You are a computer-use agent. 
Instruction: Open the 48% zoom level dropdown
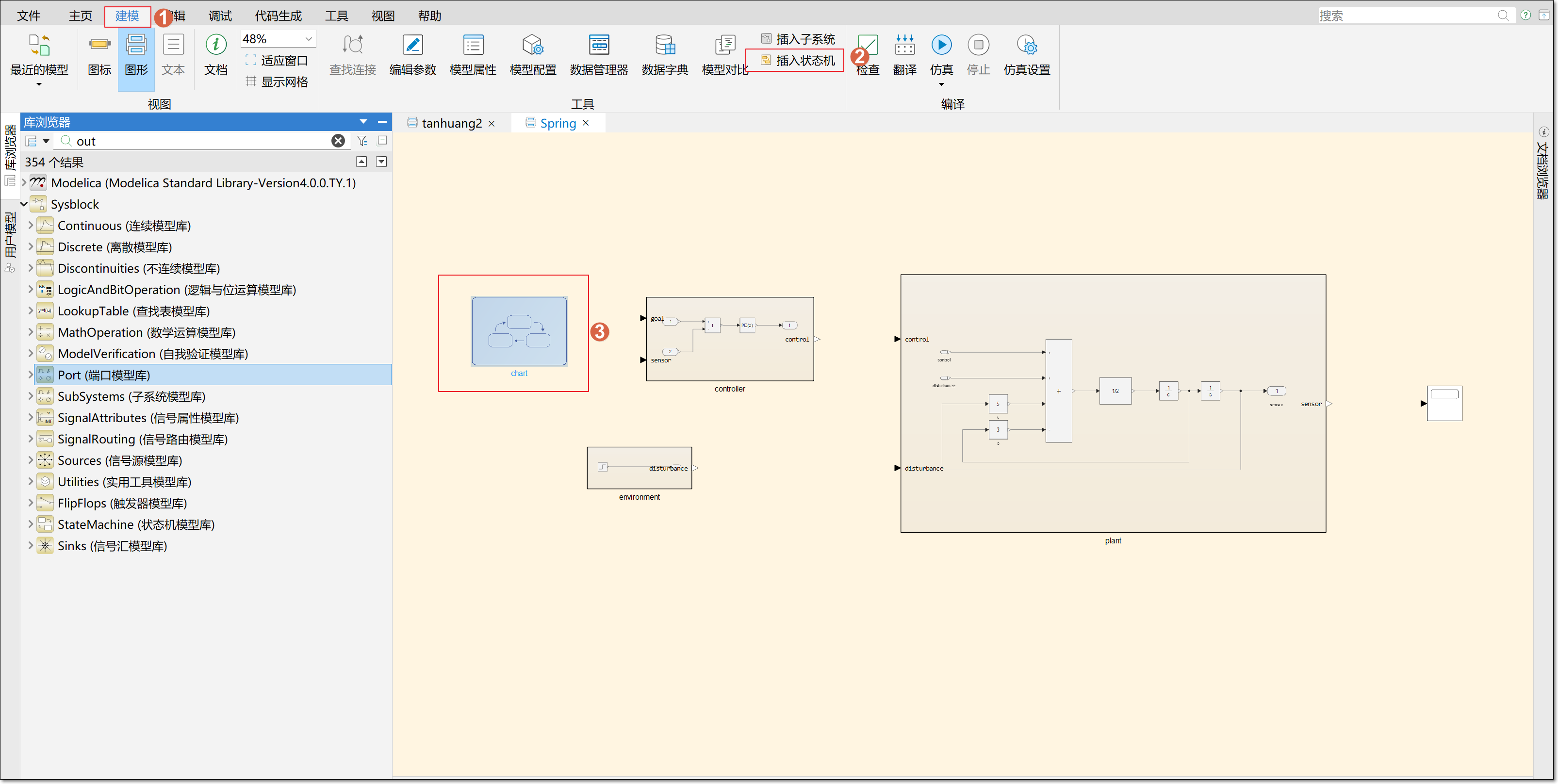click(278, 39)
